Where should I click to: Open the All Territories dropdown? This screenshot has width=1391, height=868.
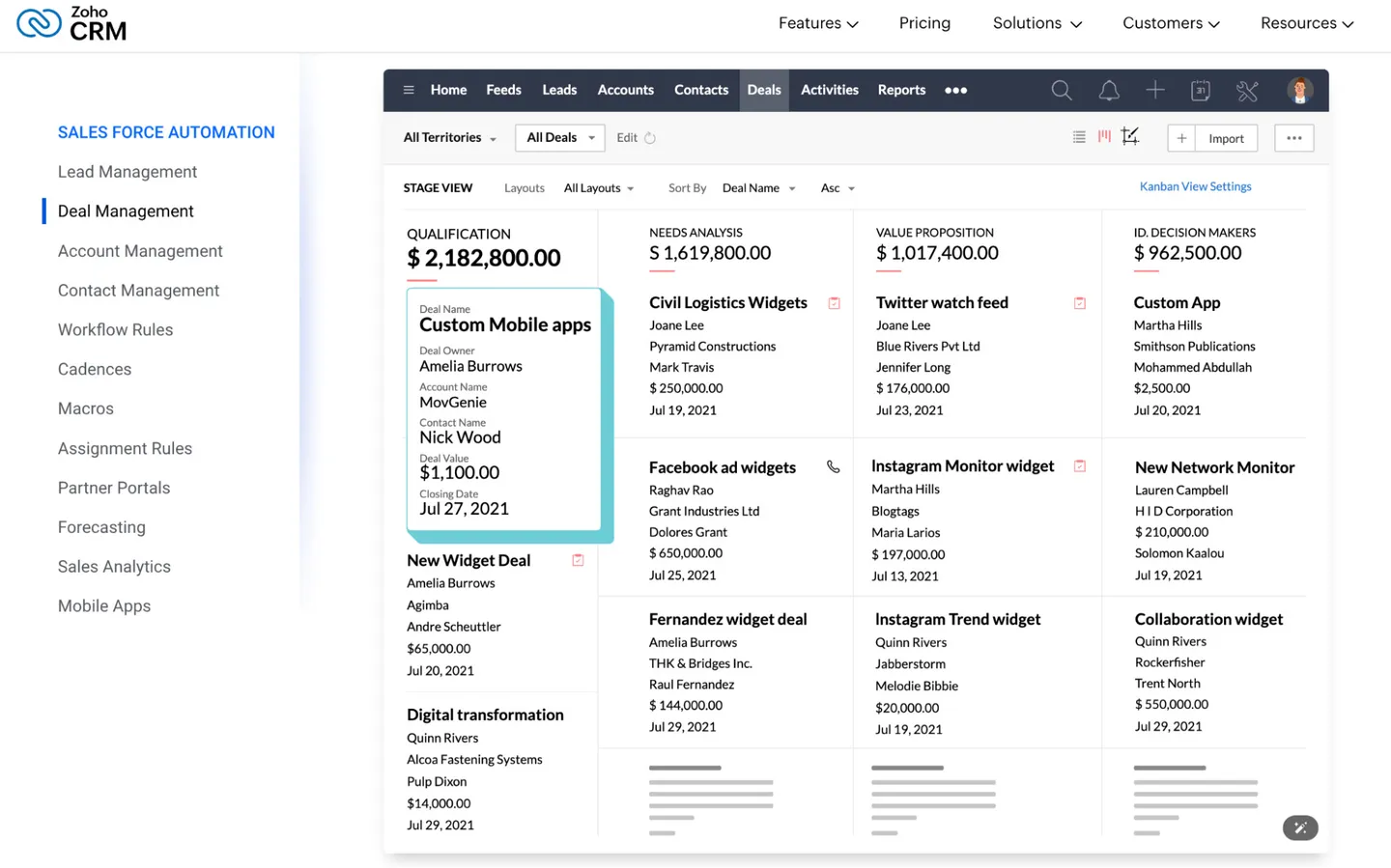tap(450, 138)
